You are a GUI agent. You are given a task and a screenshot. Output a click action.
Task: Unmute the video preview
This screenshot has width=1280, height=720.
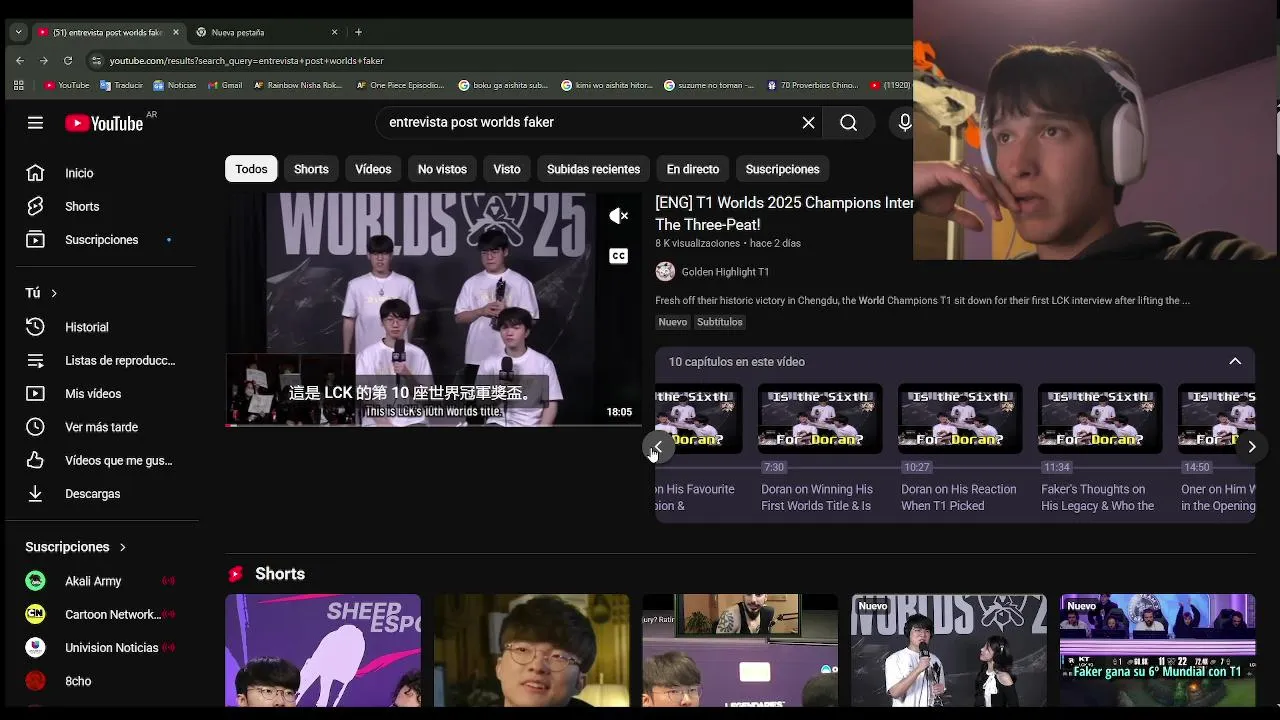pos(619,216)
